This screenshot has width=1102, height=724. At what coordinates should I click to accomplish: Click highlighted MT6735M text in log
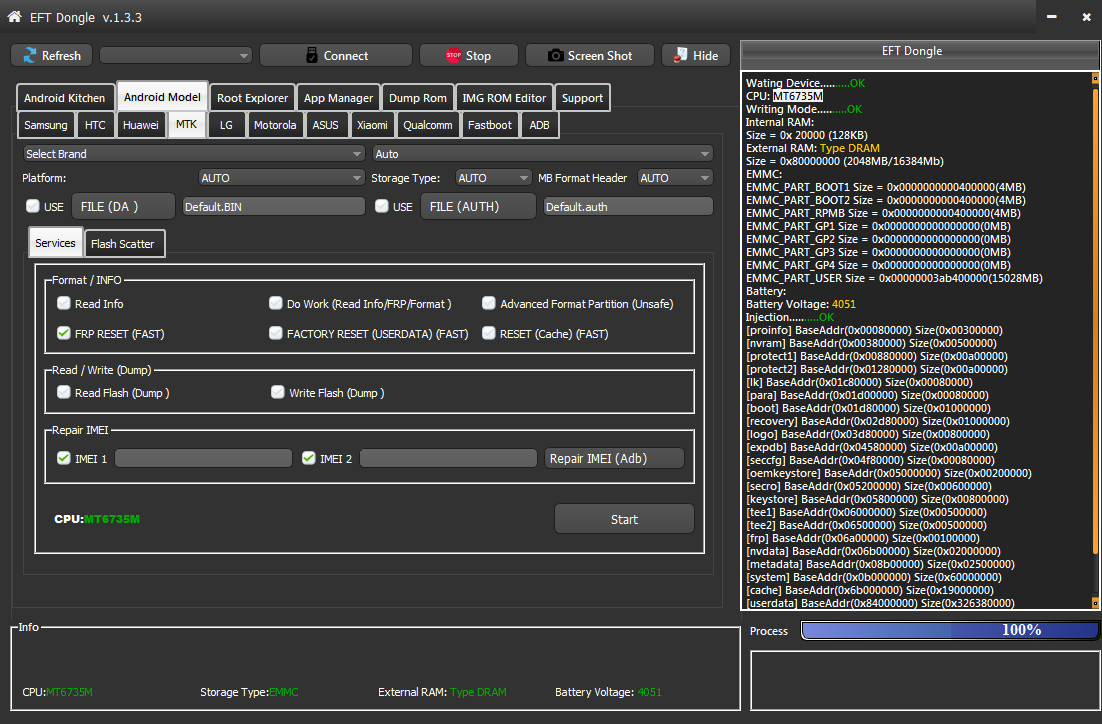pyautogui.click(x=798, y=96)
